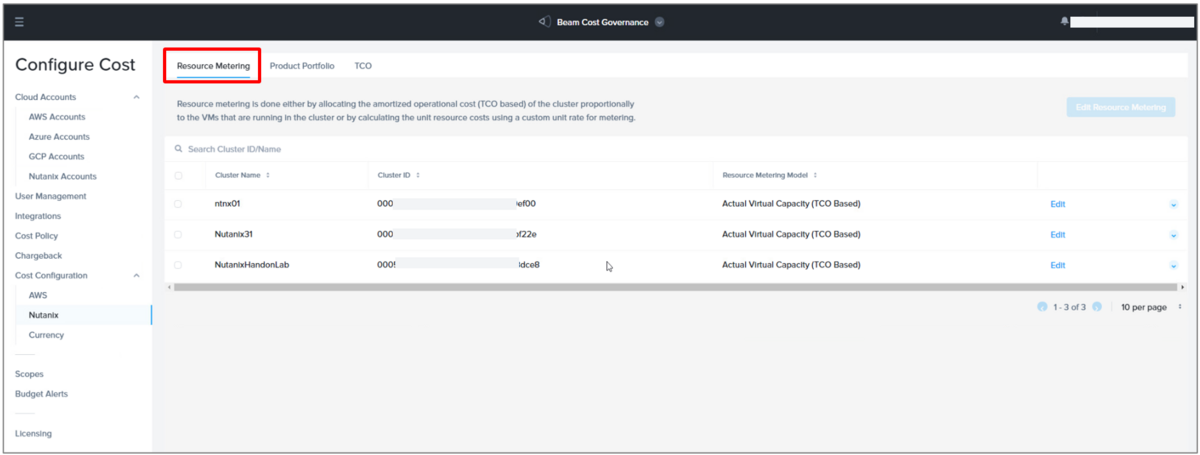Open AWS Accounts in sidebar
Screen dimensions: 1200x455
57,117
